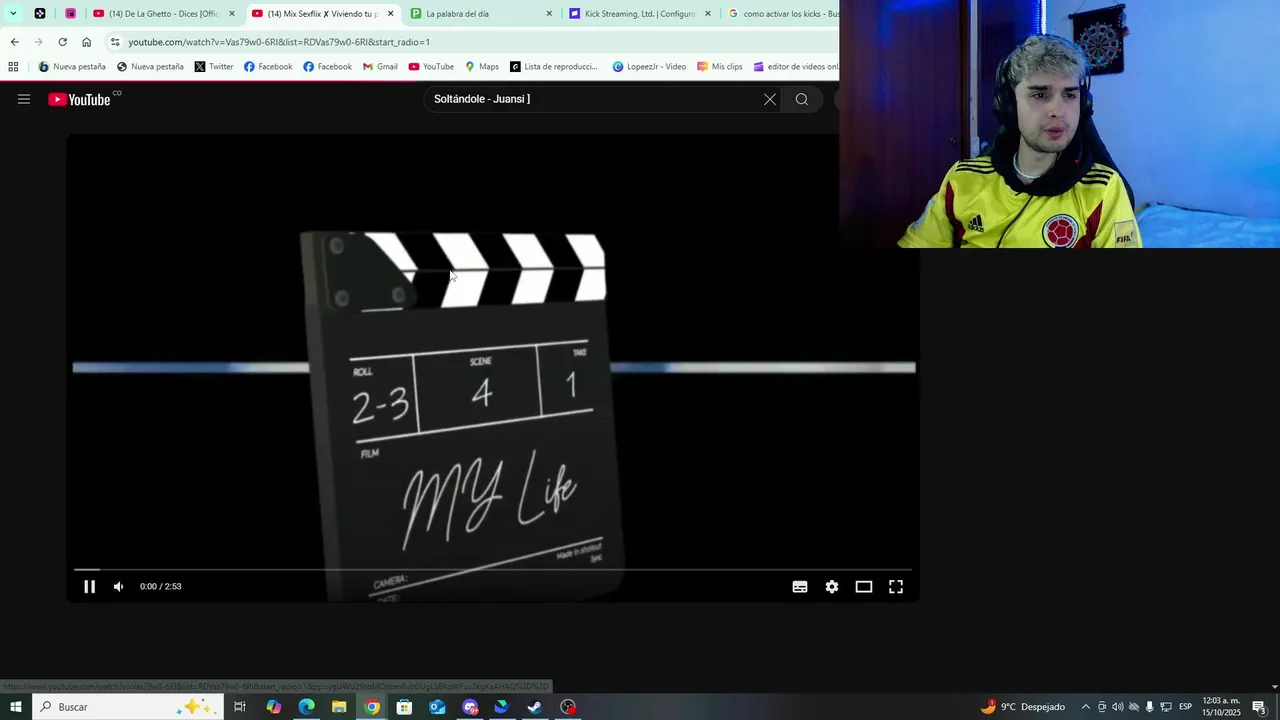Clear the YouTube search query
The image size is (1280, 720).
(x=770, y=99)
